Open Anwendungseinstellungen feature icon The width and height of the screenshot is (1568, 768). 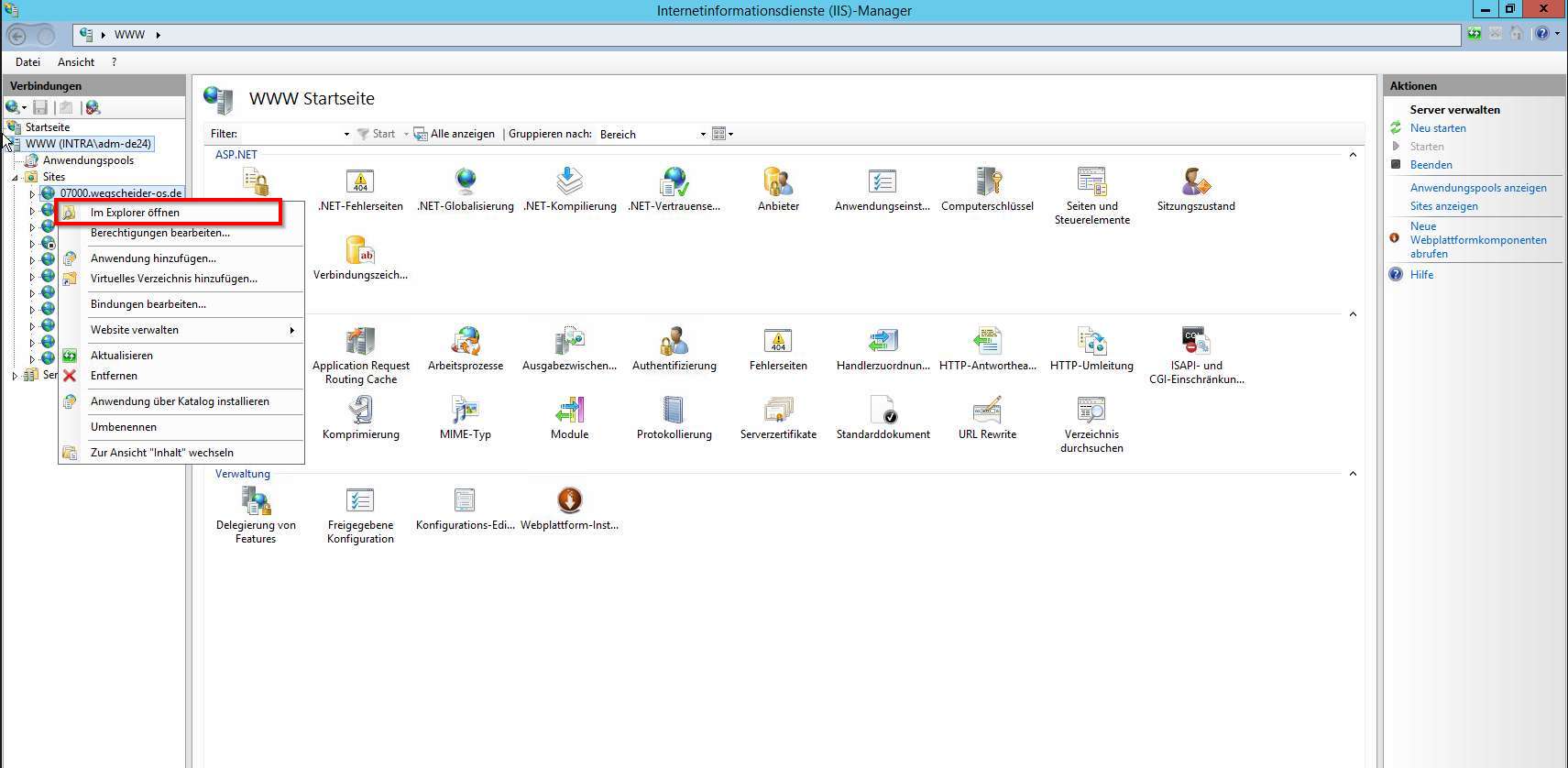click(883, 190)
